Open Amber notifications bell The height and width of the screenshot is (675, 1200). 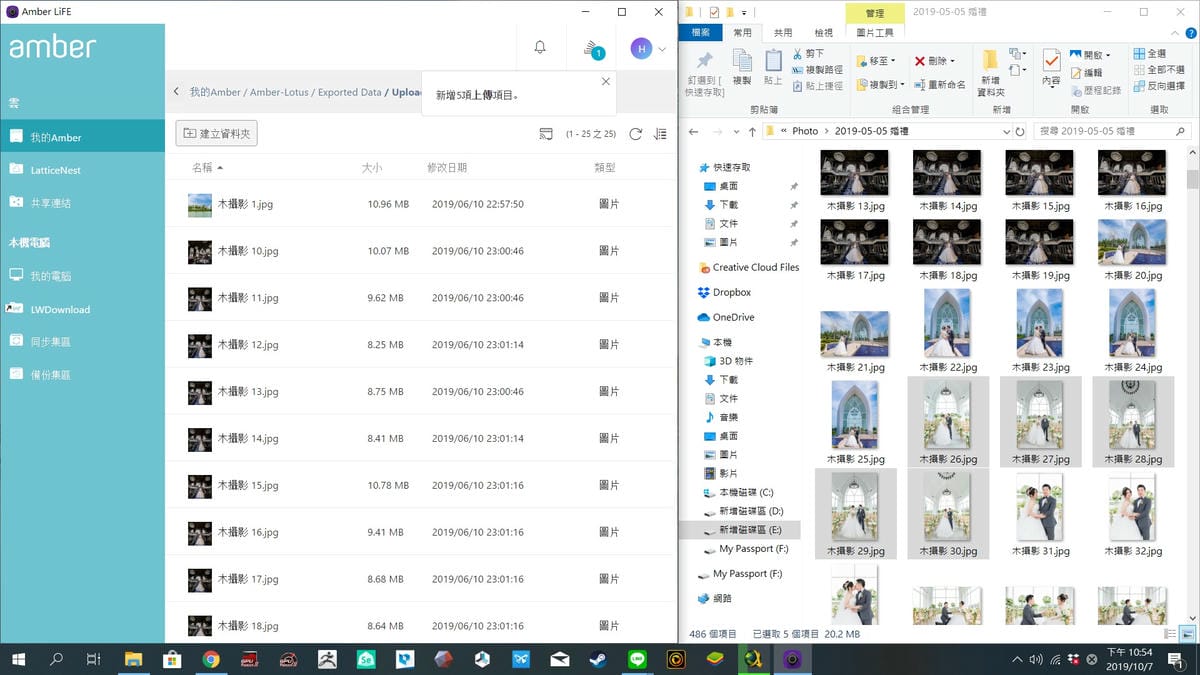click(x=540, y=47)
